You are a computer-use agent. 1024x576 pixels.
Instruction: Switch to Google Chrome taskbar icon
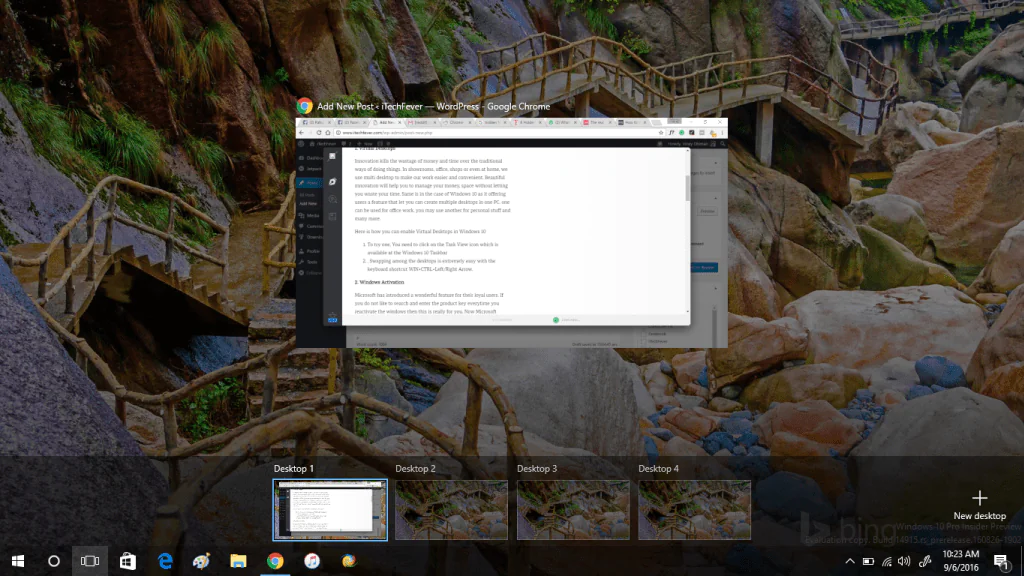[275, 561]
